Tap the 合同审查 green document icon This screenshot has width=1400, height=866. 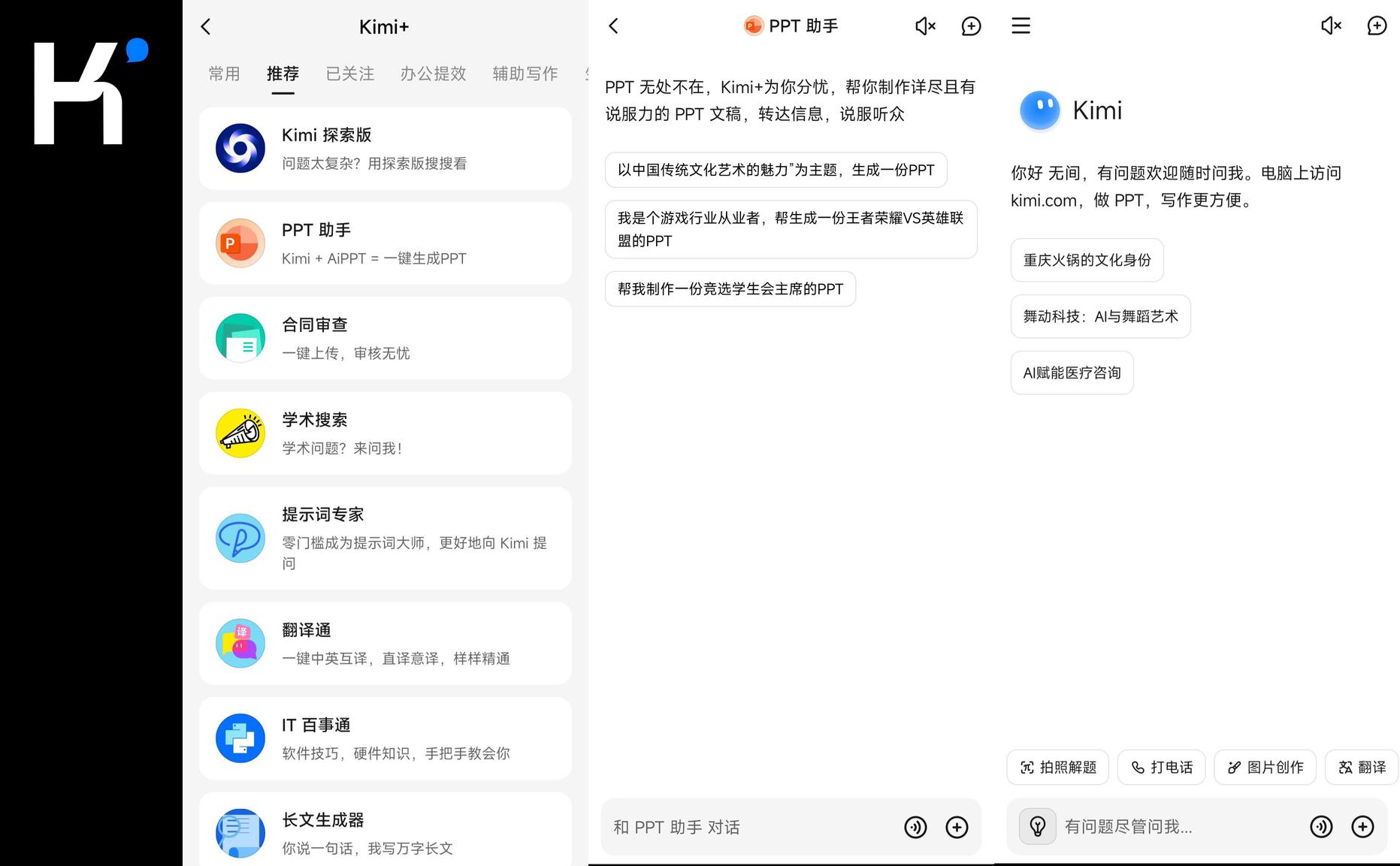240,338
